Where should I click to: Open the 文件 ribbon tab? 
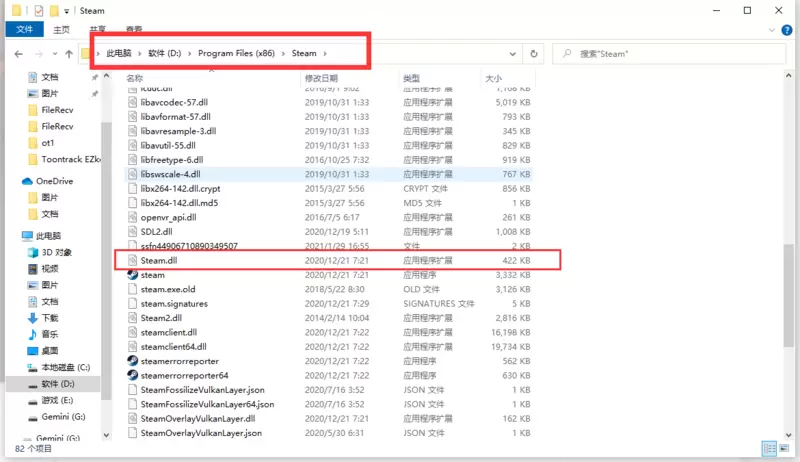(x=24, y=30)
